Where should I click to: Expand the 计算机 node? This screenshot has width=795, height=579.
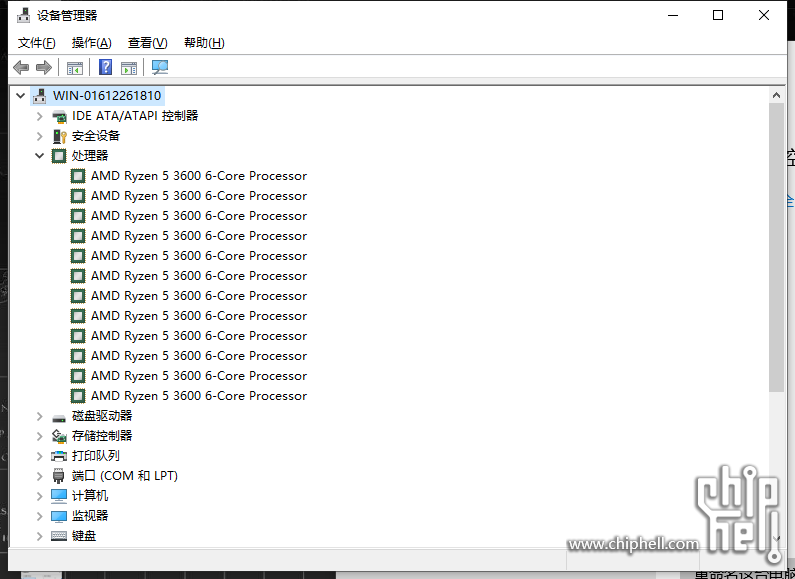[x=40, y=496]
